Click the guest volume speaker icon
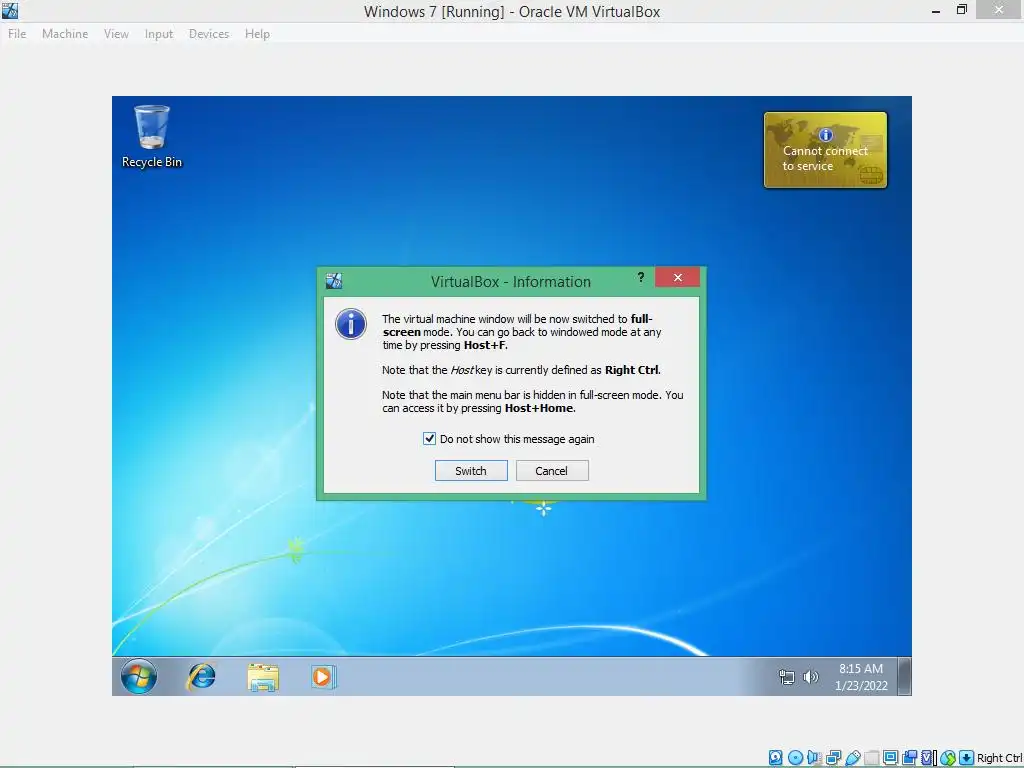The height and width of the screenshot is (768, 1024). pyautogui.click(x=810, y=677)
